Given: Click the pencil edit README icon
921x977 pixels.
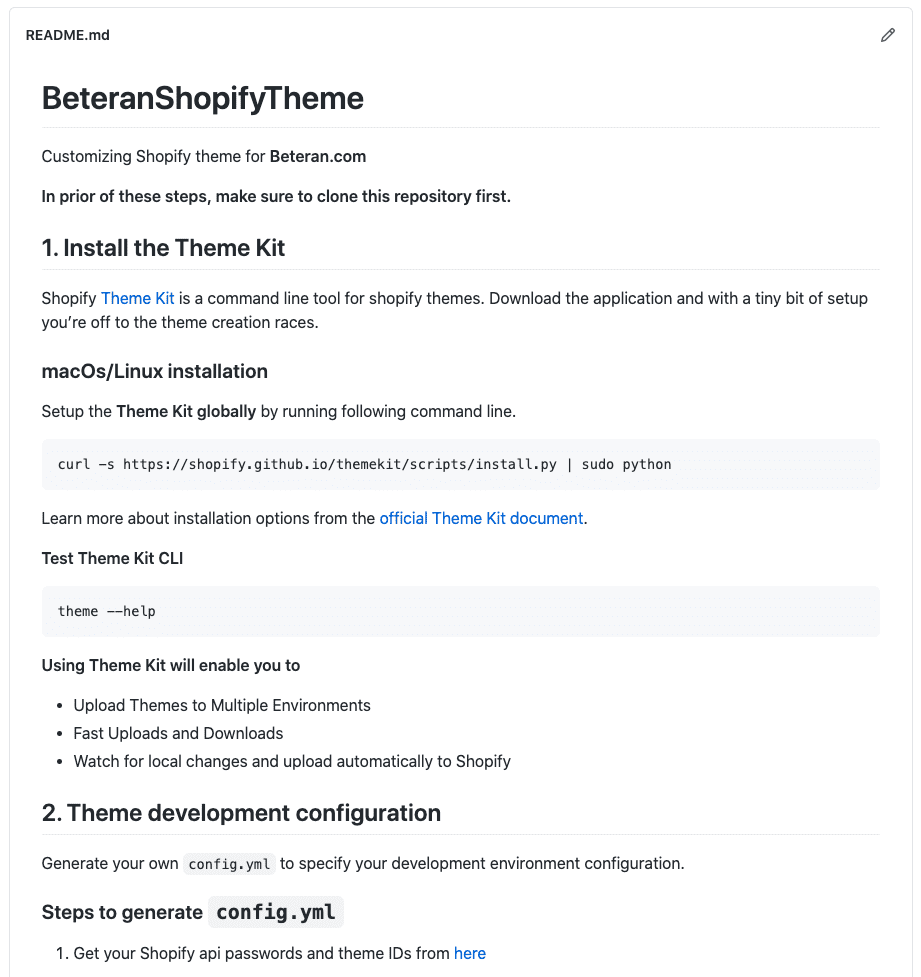Looking at the screenshot, I should pos(887,35).
